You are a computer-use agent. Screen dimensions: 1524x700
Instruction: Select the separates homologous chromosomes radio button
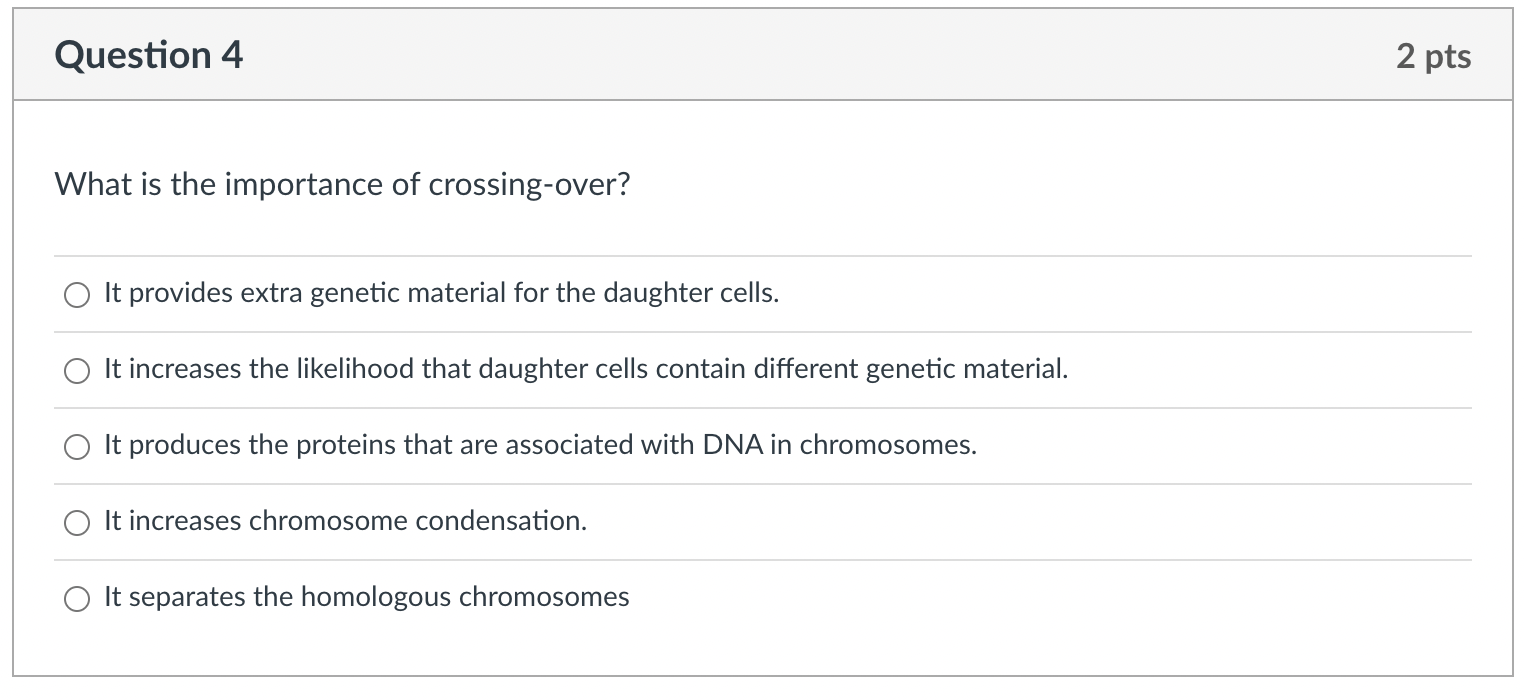coord(77,598)
